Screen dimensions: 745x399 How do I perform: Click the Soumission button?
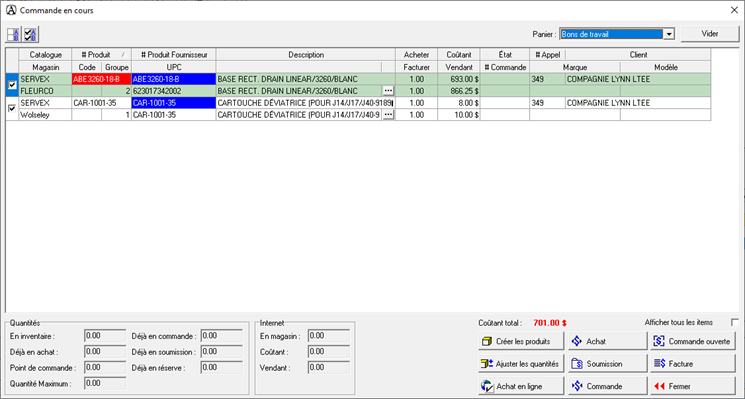pos(607,364)
